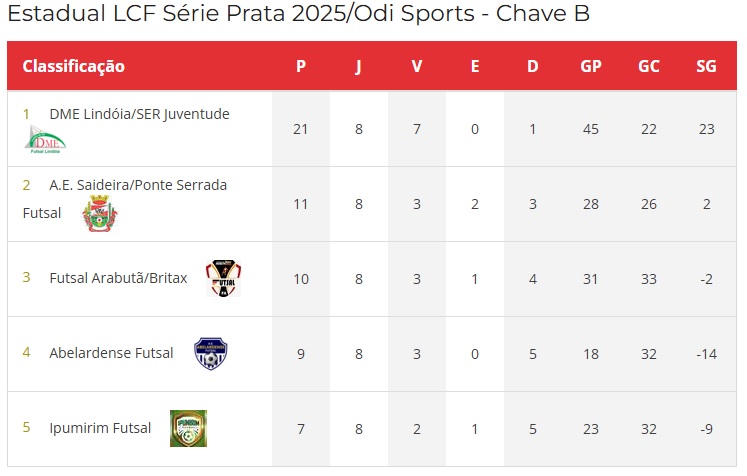
Task: Click the V wins column header
Action: click(x=417, y=66)
